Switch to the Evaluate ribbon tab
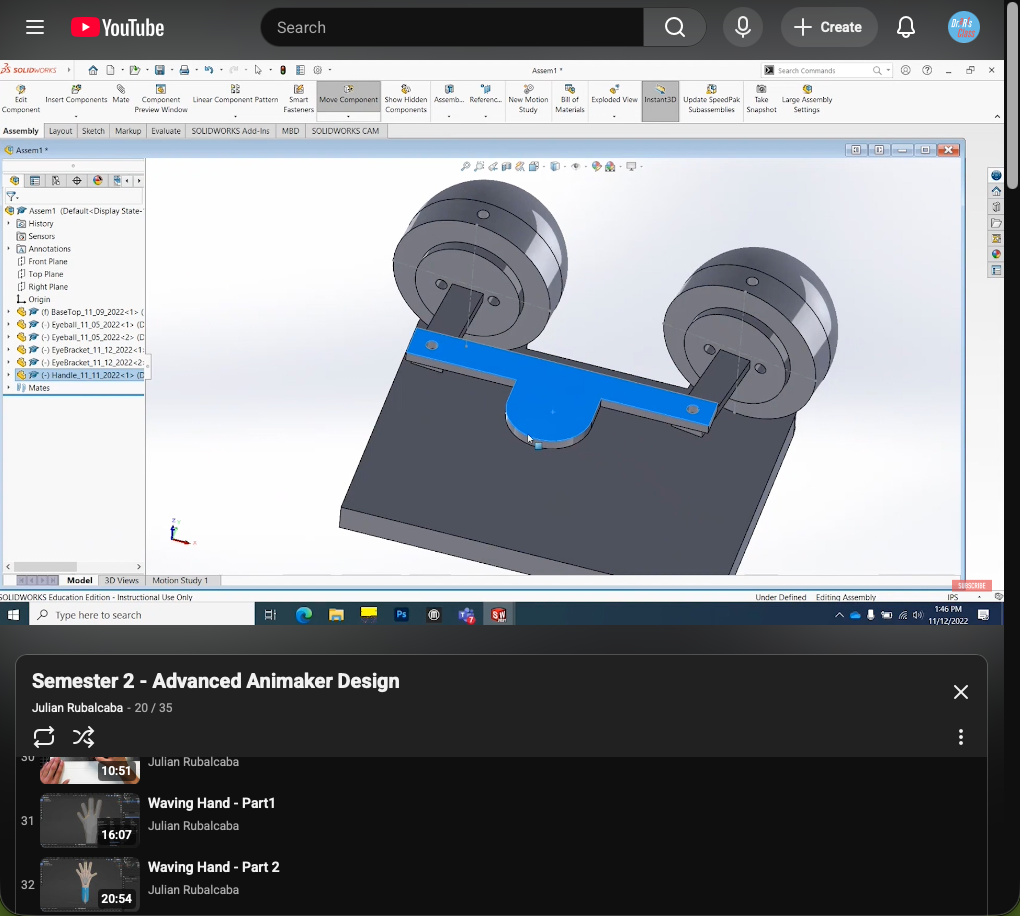 (166, 131)
